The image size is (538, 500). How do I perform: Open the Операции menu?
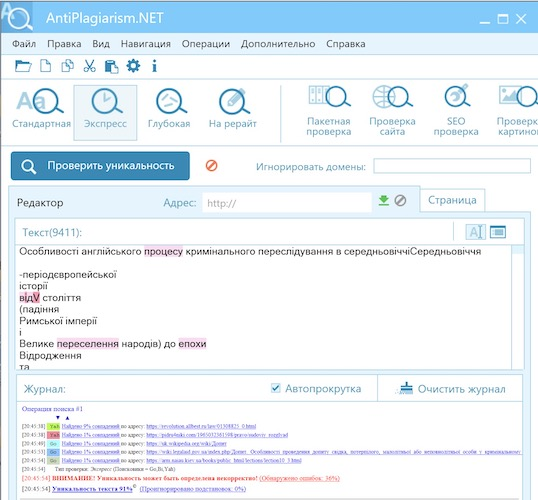click(206, 44)
